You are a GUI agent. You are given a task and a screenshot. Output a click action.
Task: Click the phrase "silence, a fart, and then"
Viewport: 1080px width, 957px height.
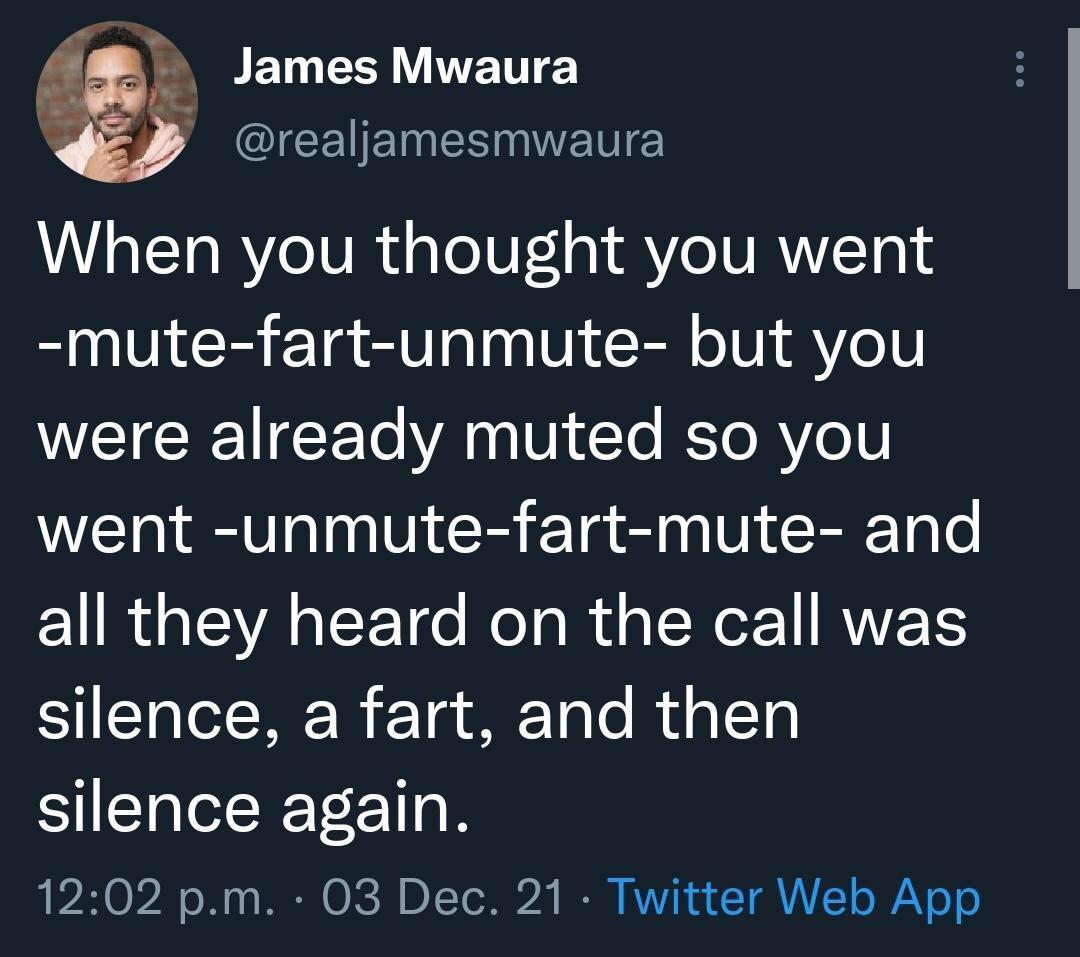click(x=418, y=714)
